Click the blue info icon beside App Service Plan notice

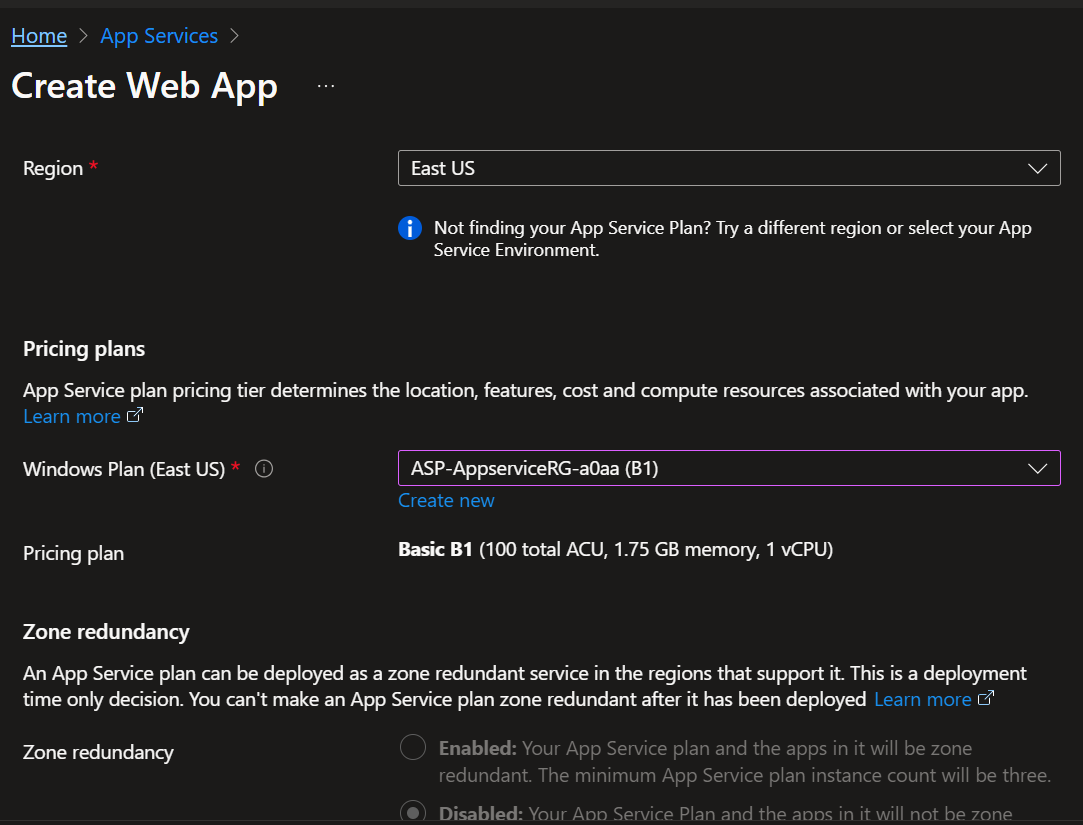tap(410, 228)
